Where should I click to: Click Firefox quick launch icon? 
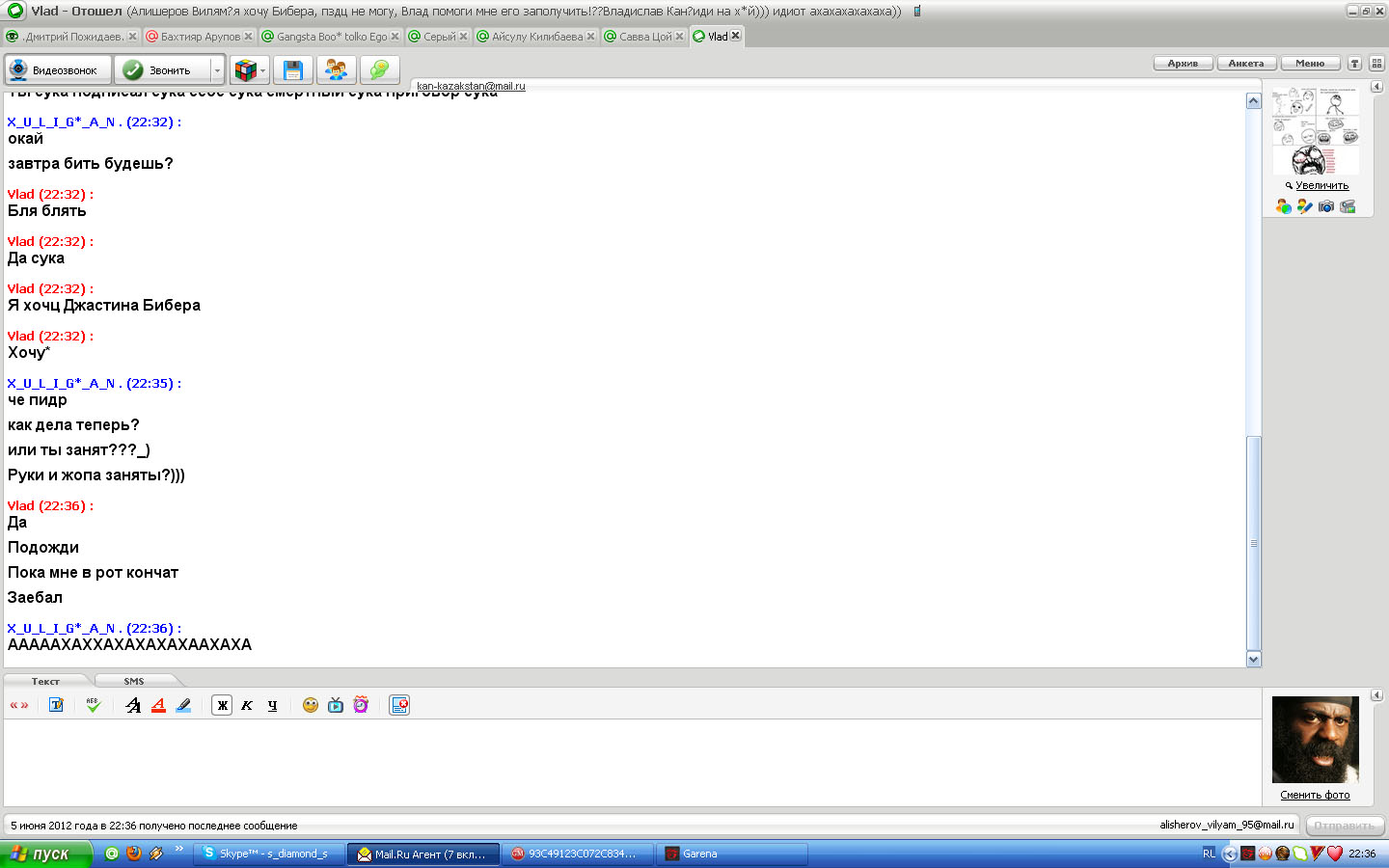(x=134, y=854)
